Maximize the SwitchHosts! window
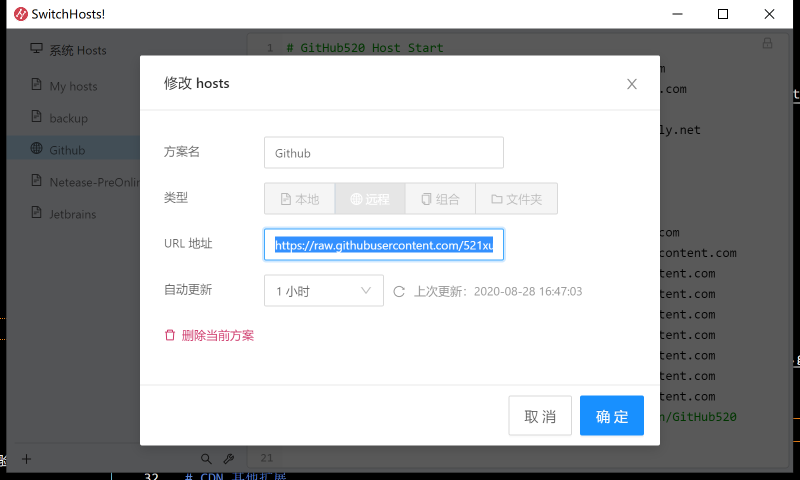800x480 pixels. [x=723, y=14]
